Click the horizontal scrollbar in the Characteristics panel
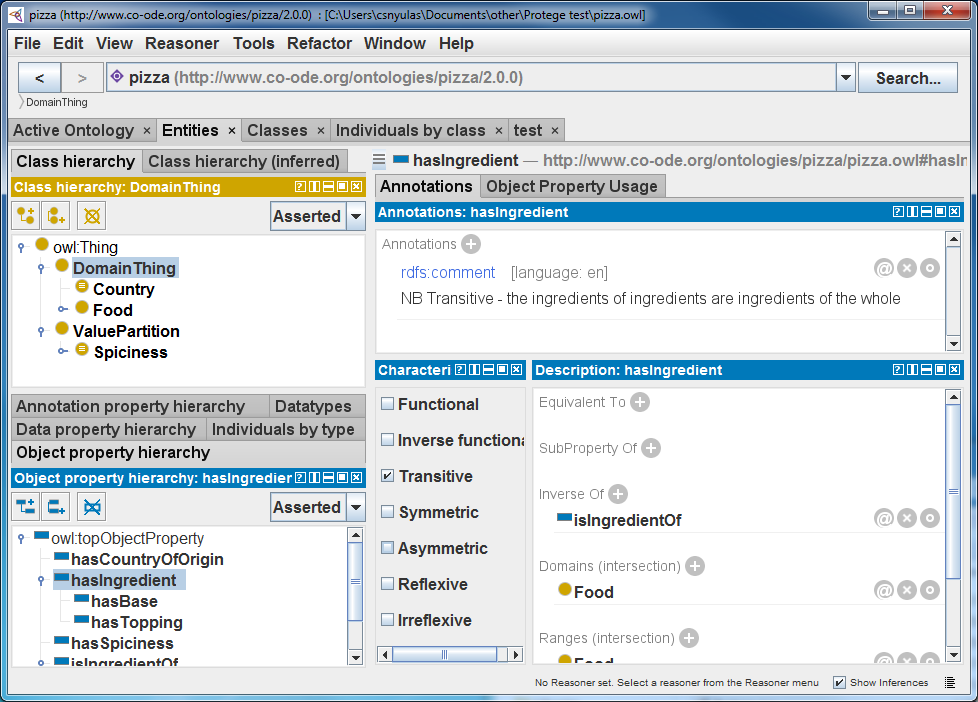 click(x=443, y=653)
